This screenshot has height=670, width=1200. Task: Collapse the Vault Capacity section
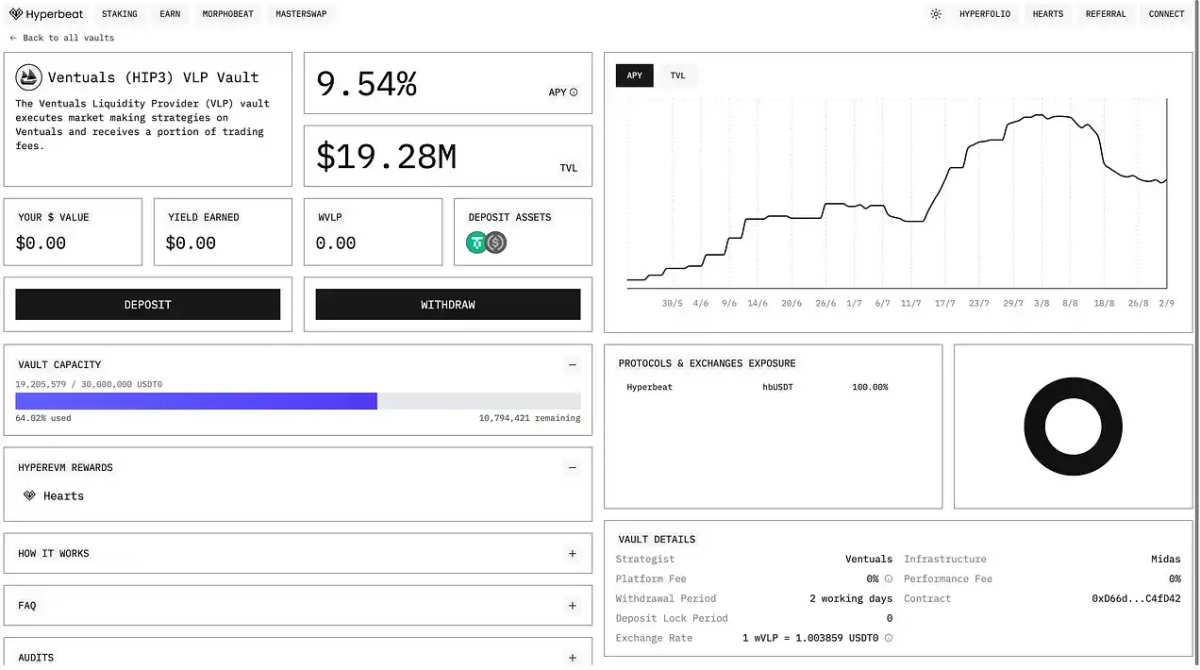point(572,364)
